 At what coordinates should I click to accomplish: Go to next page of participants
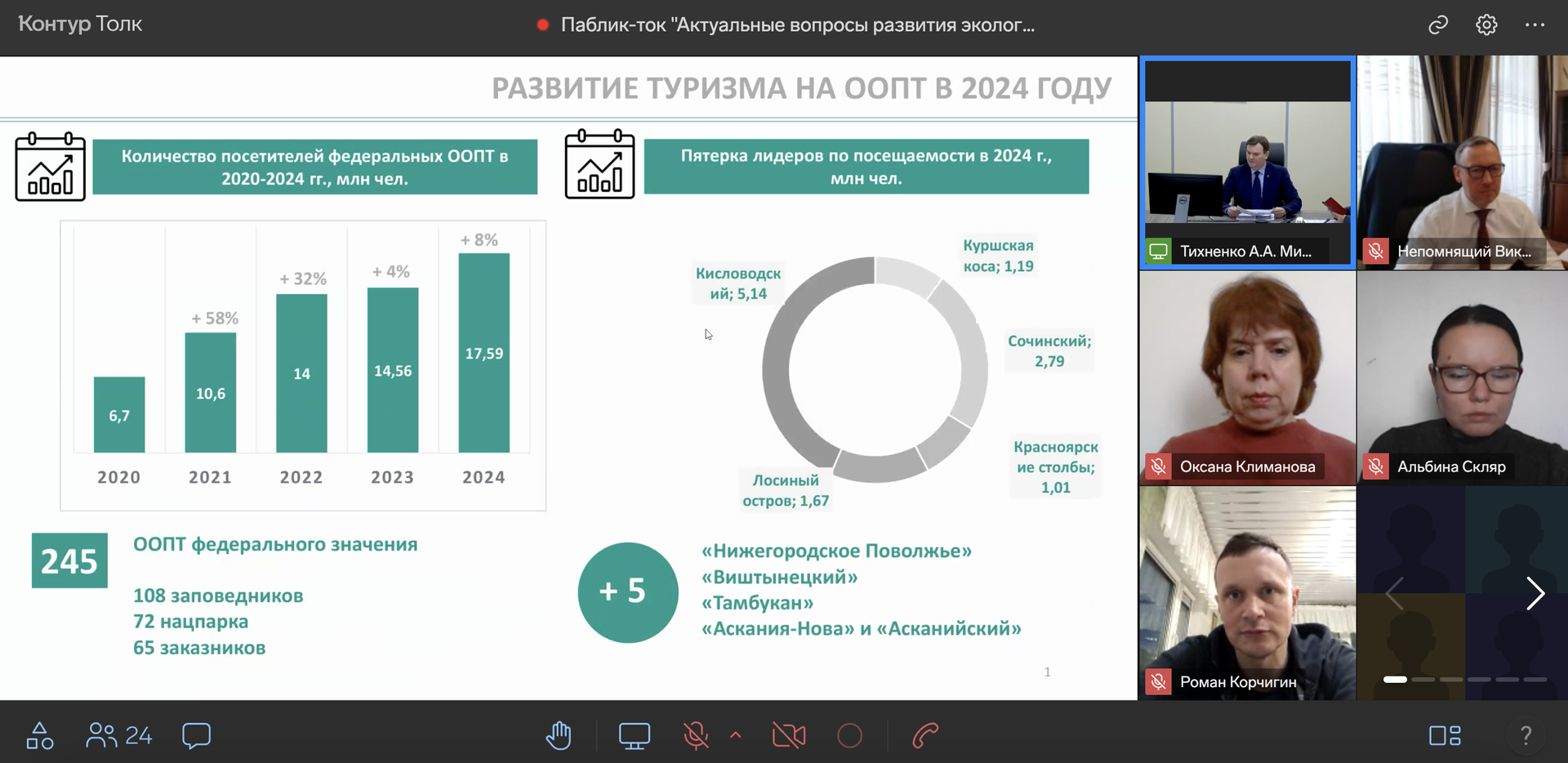(1535, 594)
